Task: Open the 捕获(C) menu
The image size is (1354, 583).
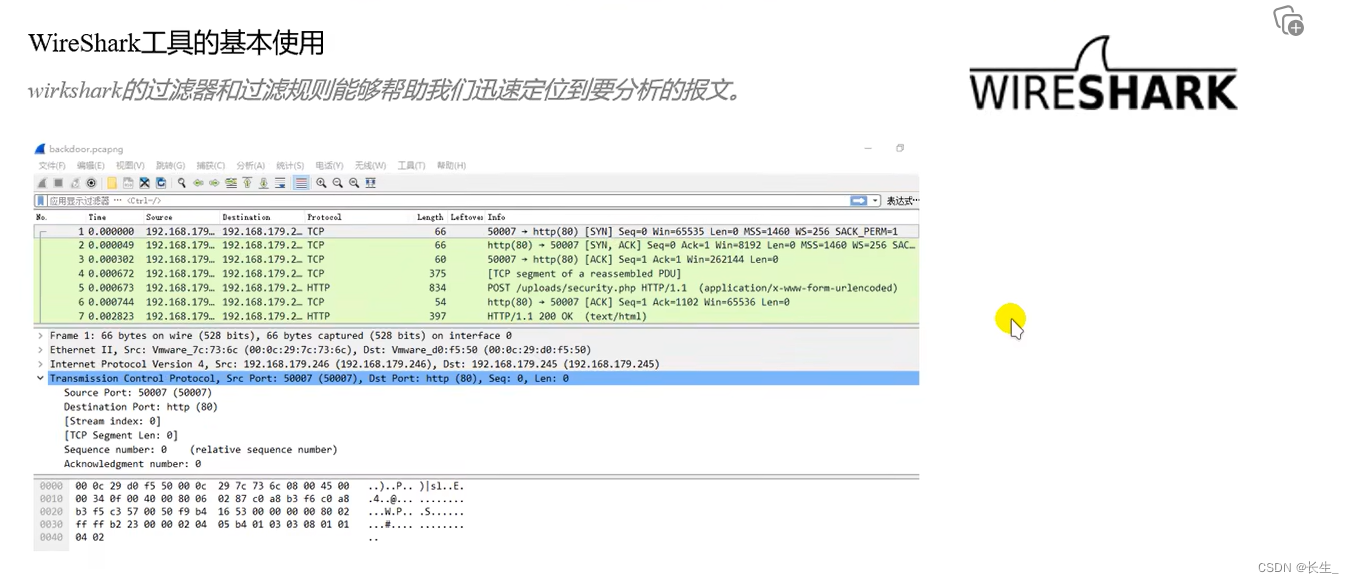Action: (211, 166)
